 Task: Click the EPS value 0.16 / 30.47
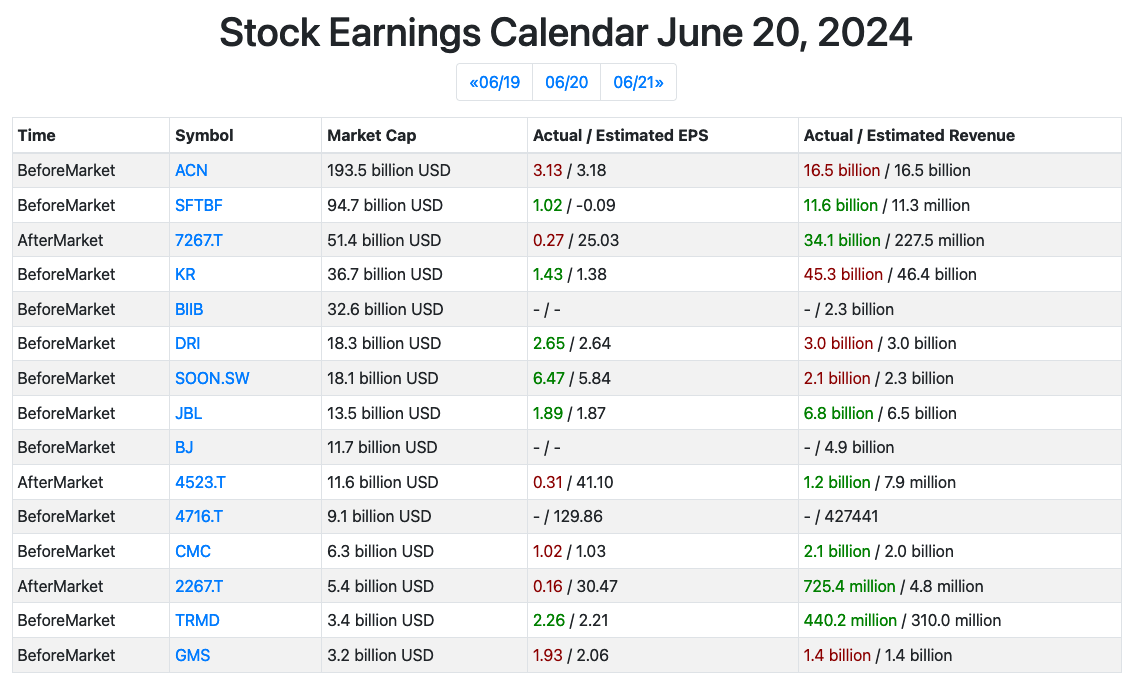coord(575,586)
